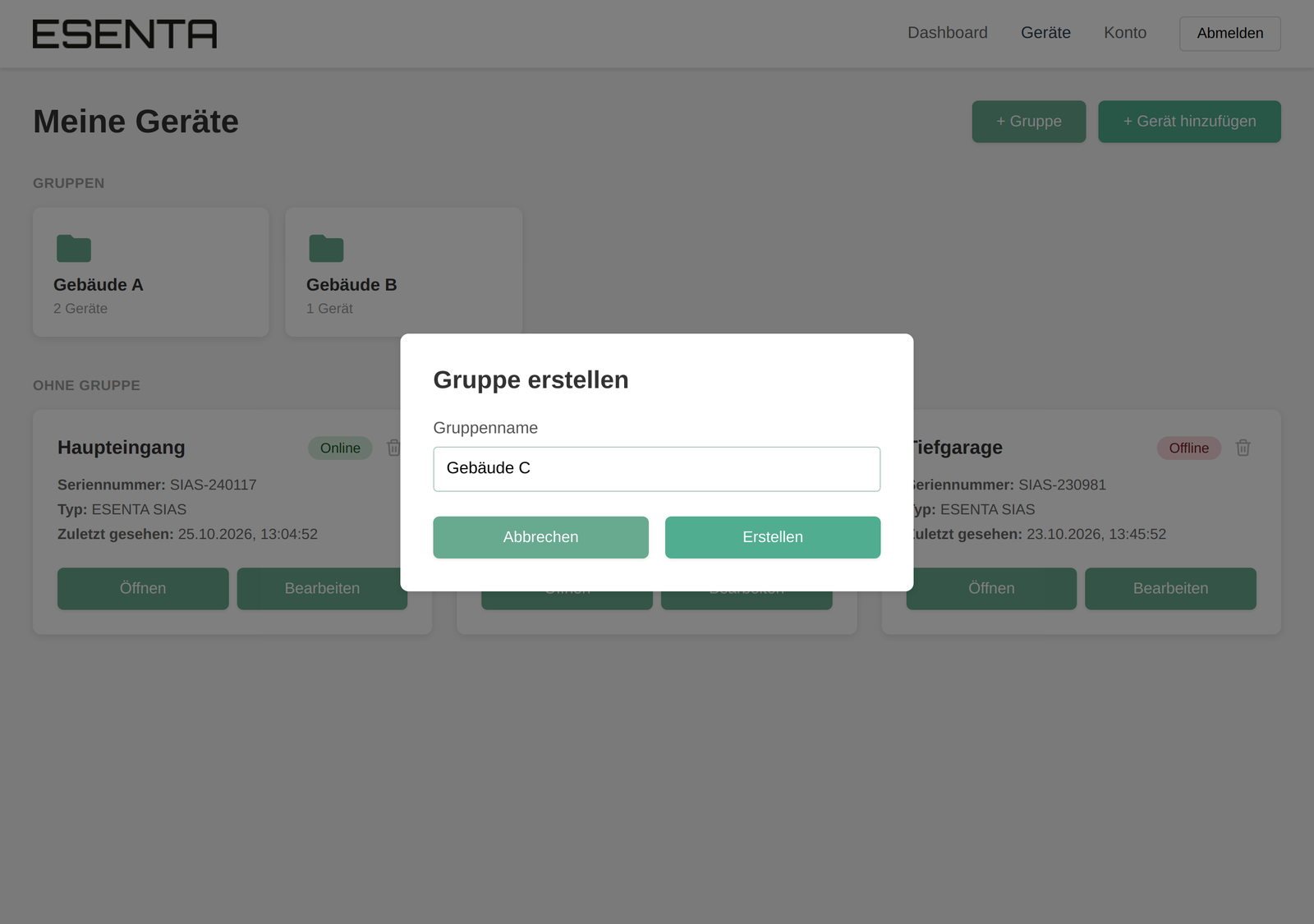Viewport: 1314px width, 924px height.
Task: Cancel the dialog with Abbrechen
Action: point(540,537)
